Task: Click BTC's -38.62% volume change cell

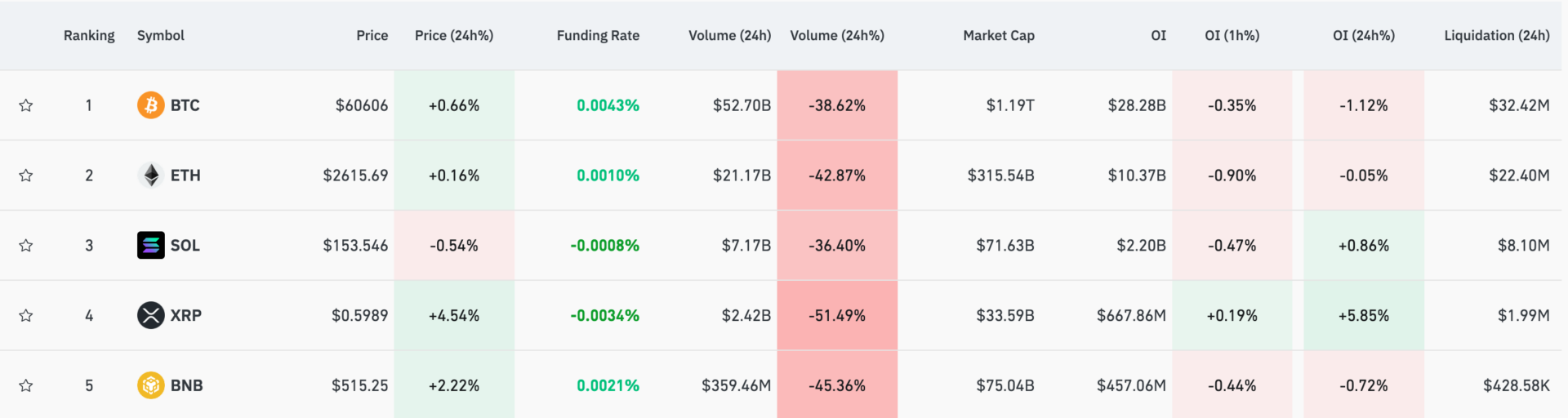Action: 837,105
